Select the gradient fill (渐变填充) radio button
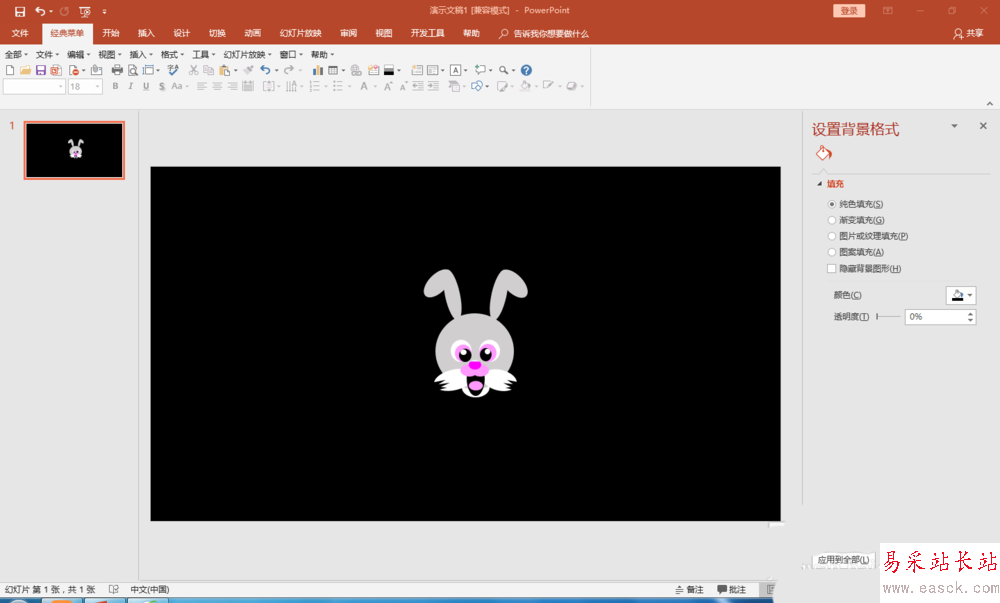The width and height of the screenshot is (1000, 603). 831,220
